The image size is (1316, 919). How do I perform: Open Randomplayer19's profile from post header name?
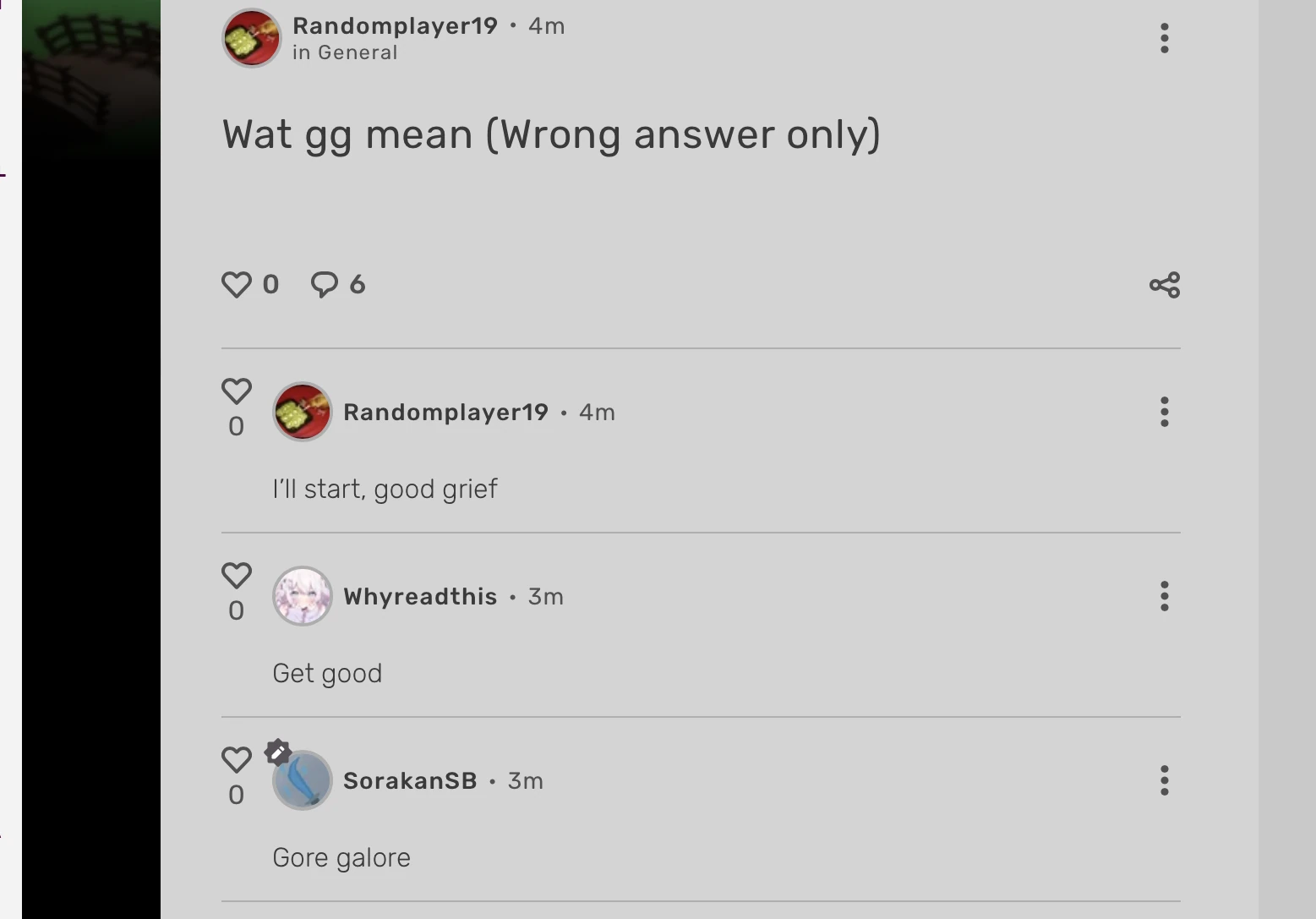(x=395, y=26)
